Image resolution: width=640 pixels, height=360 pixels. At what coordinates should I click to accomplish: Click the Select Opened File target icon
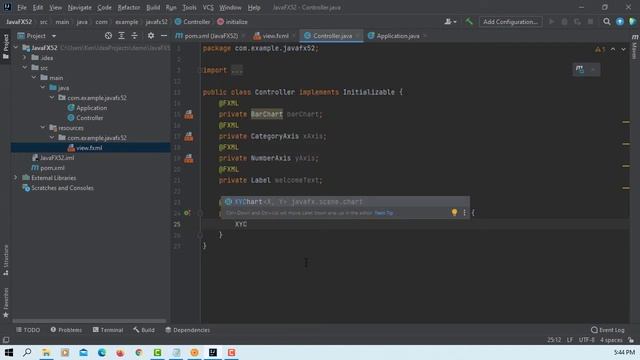tap(108, 36)
